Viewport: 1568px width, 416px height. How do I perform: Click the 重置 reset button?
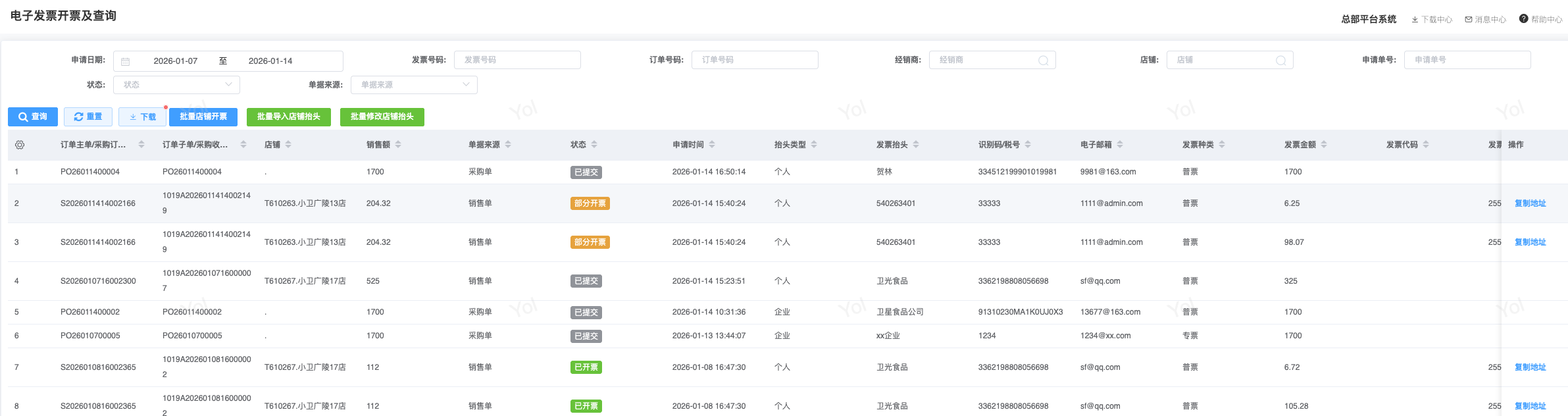[x=88, y=117]
